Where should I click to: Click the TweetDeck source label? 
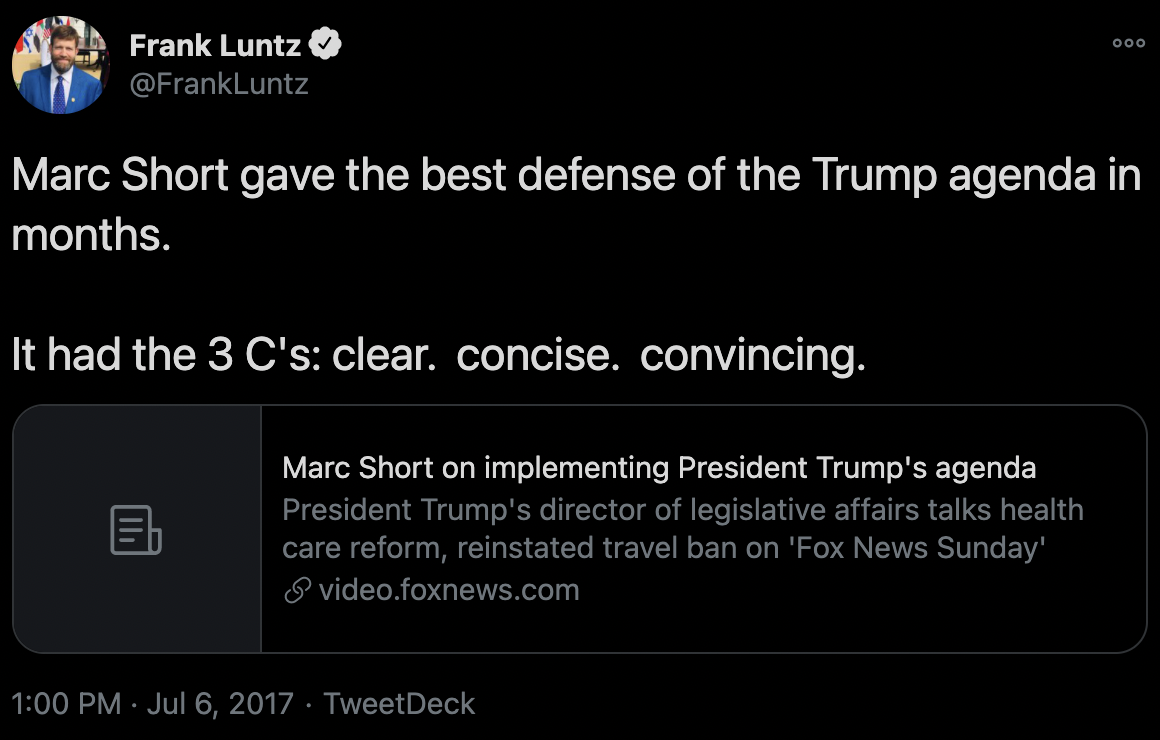[x=399, y=703]
